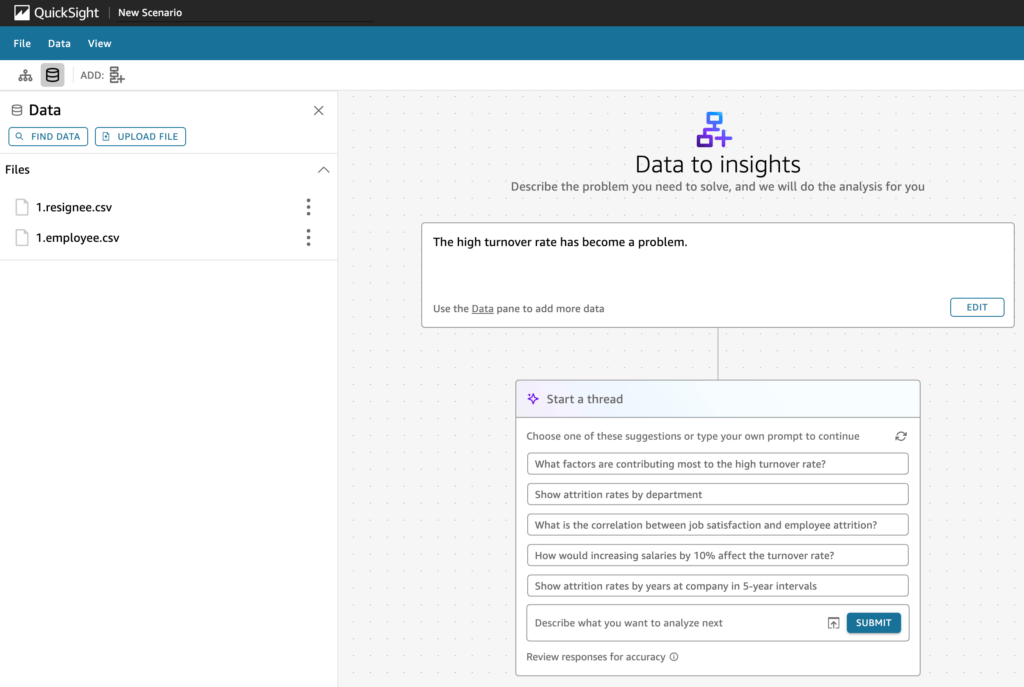Switch to the scenario flow view icon
Viewport: 1024px width, 687px height.
[x=24, y=74]
